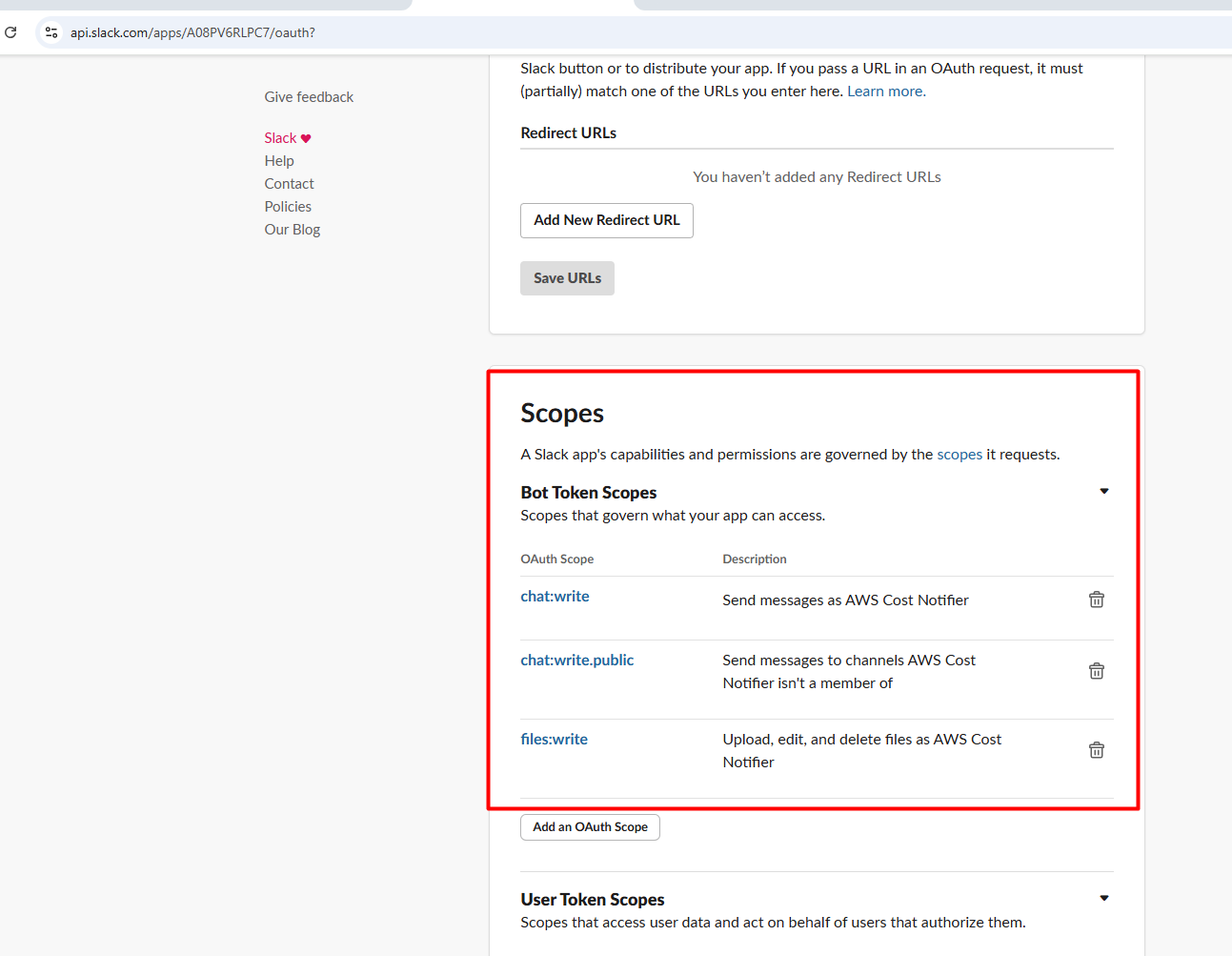Screen dimensions: 1232x956
Task: Select the User Token Scopes heading
Action: pos(592,900)
